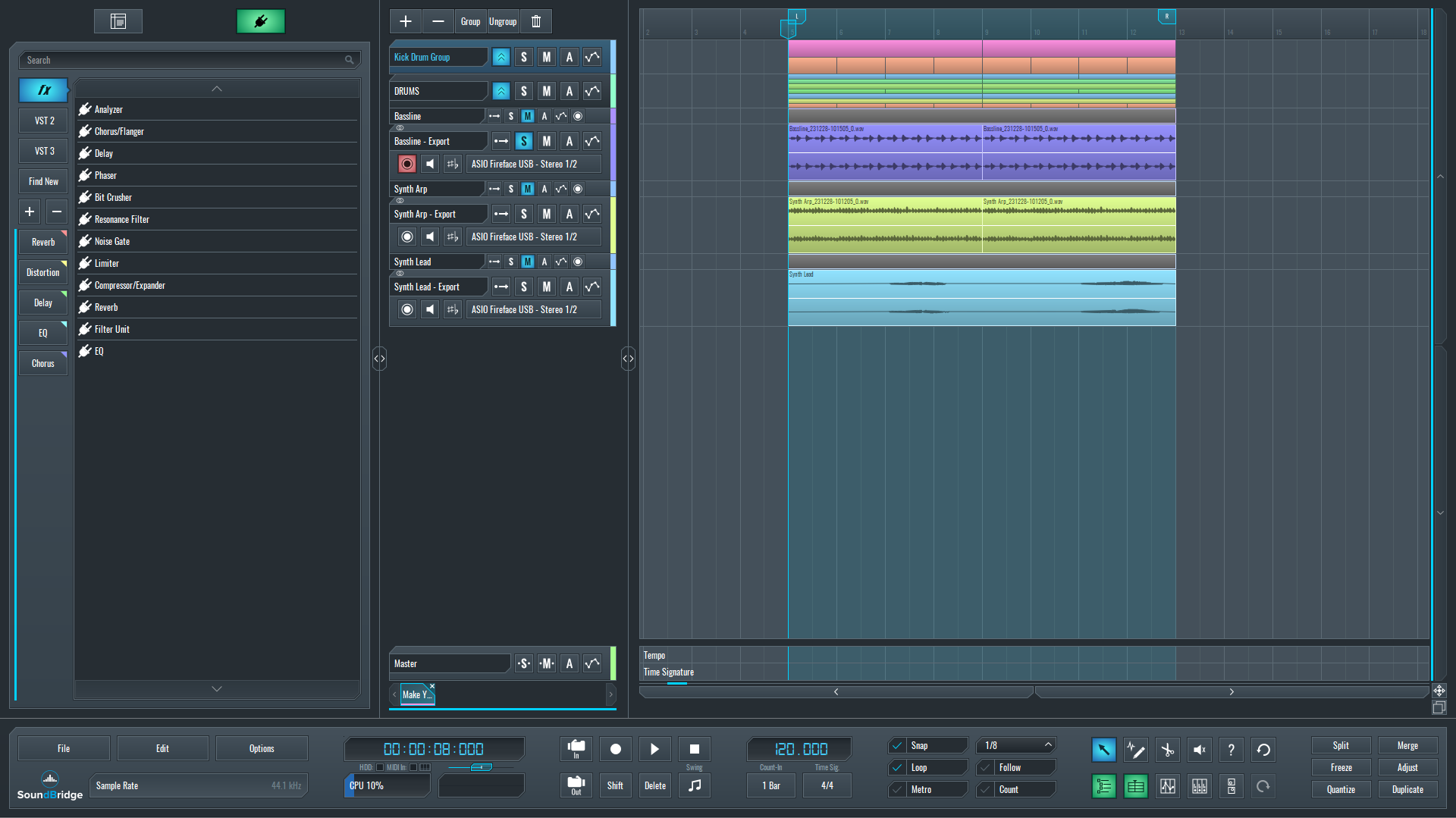Click the Group button
Image resolution: width=1456 pixels, height=818 pixels.
coord(471,21)
